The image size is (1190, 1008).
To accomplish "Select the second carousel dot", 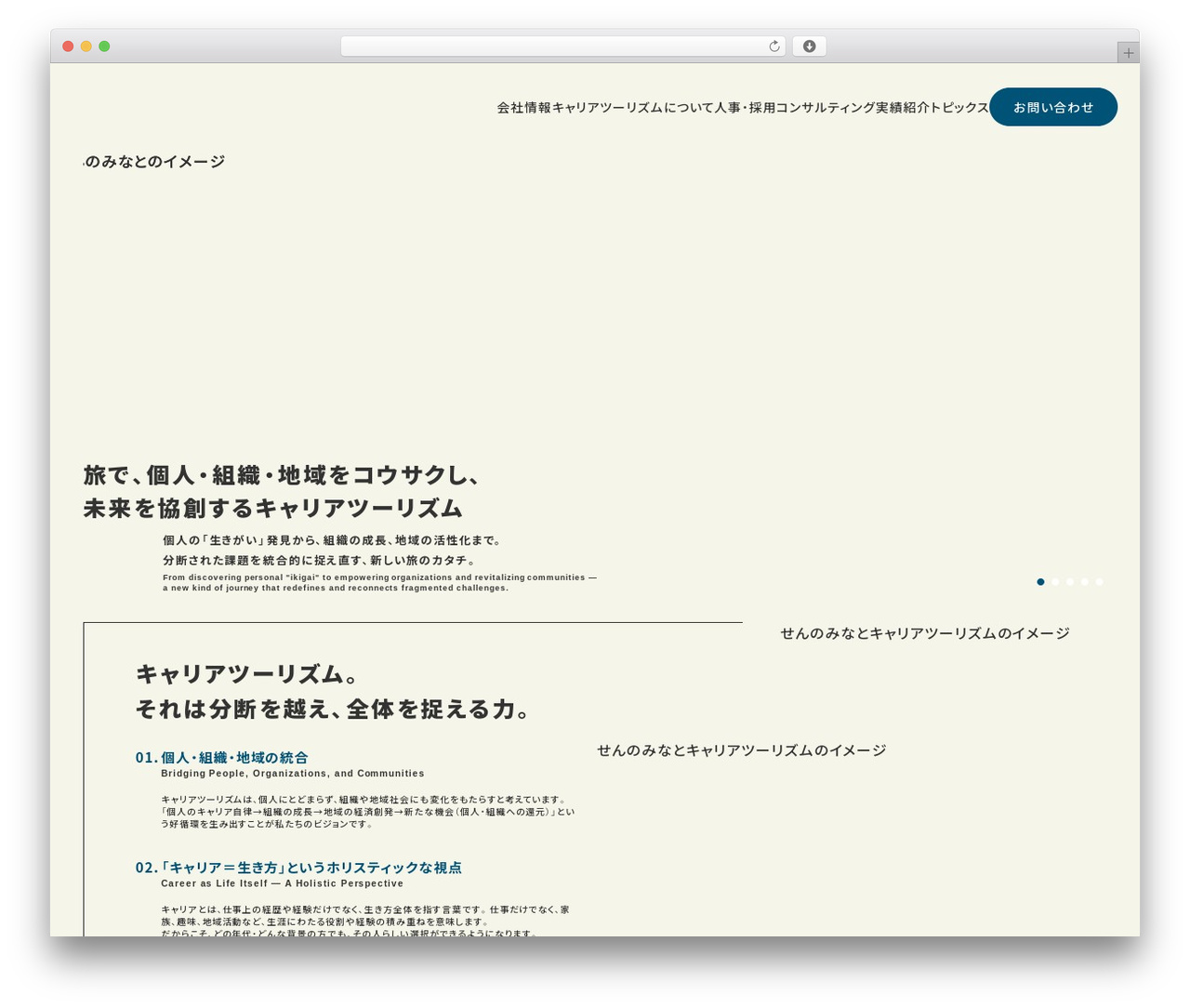I will coord(1055,582).
